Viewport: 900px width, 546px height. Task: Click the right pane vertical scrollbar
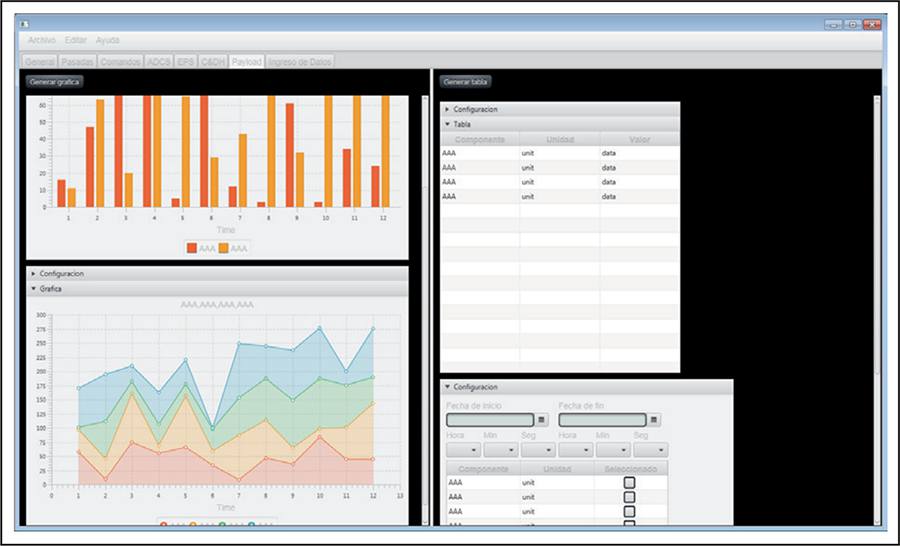(x=877, y=310)
